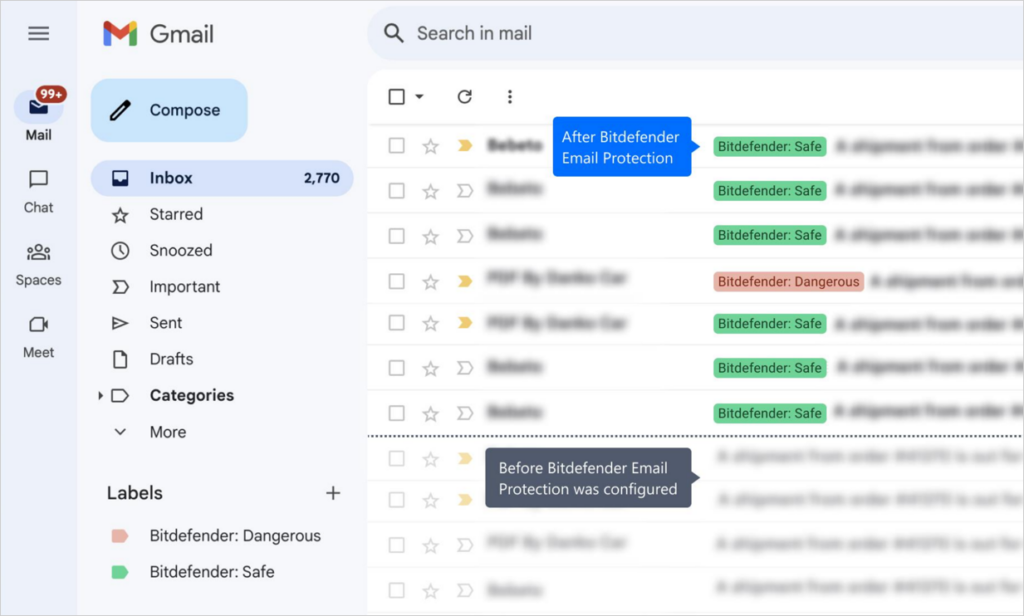
Task: Check the Dangerous-labeled email's checkbox
Action: click(396, 282)
